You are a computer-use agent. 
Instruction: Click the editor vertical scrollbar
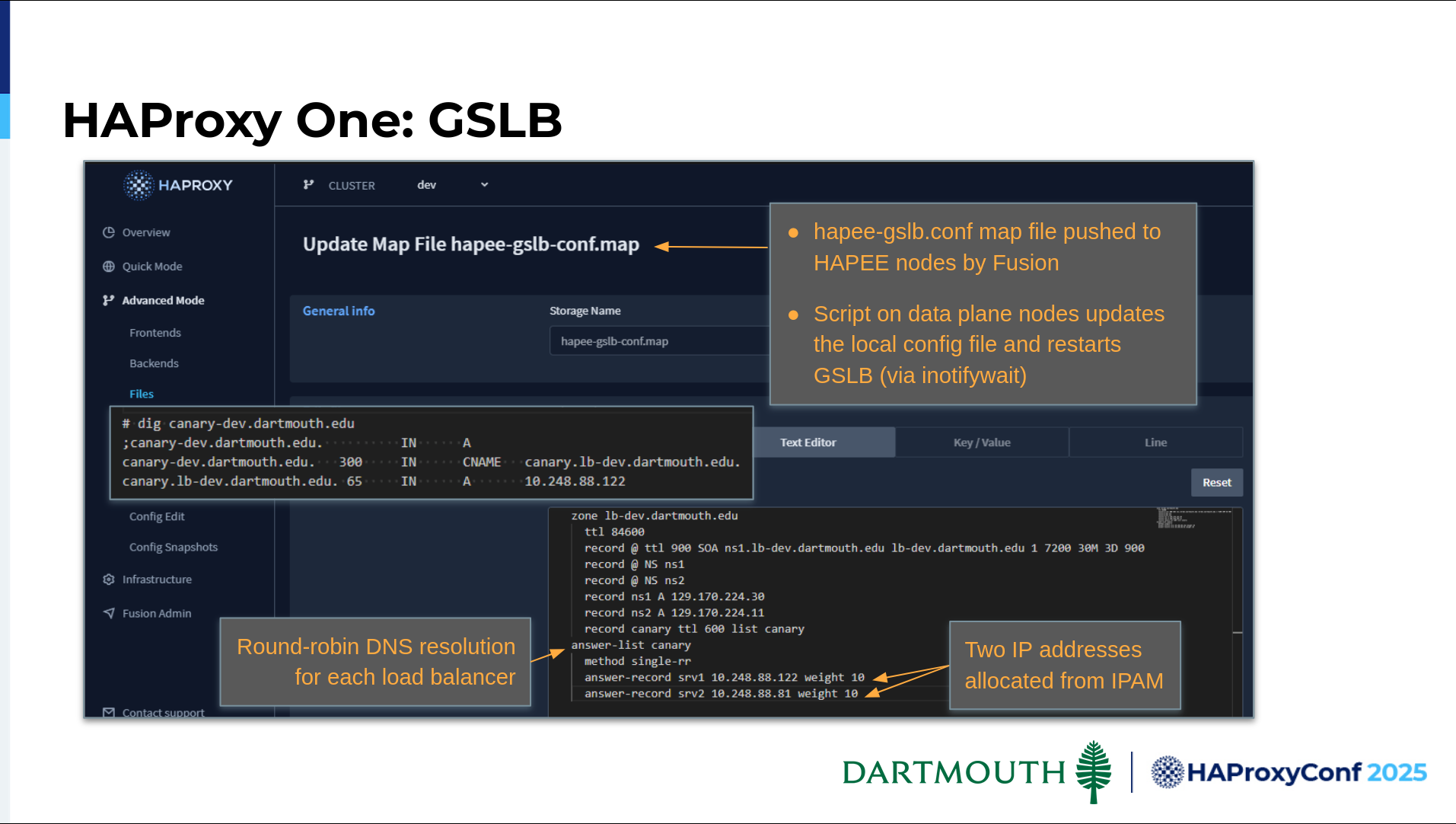tap(1238, 612)
